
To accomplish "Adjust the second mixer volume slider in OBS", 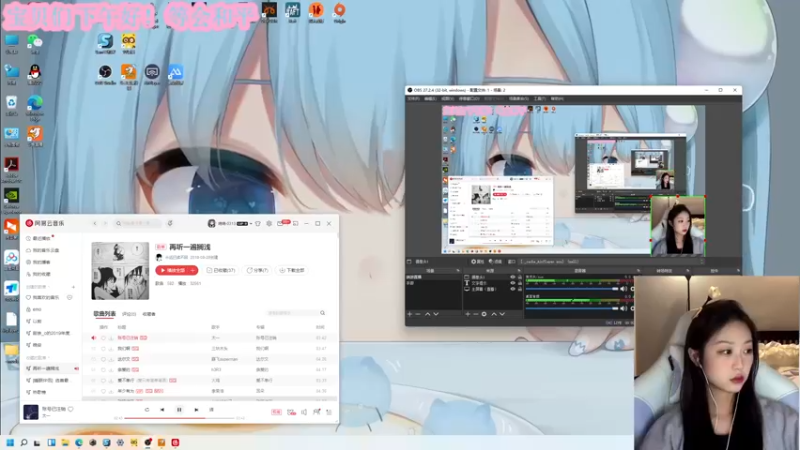I will click(572, 308).
